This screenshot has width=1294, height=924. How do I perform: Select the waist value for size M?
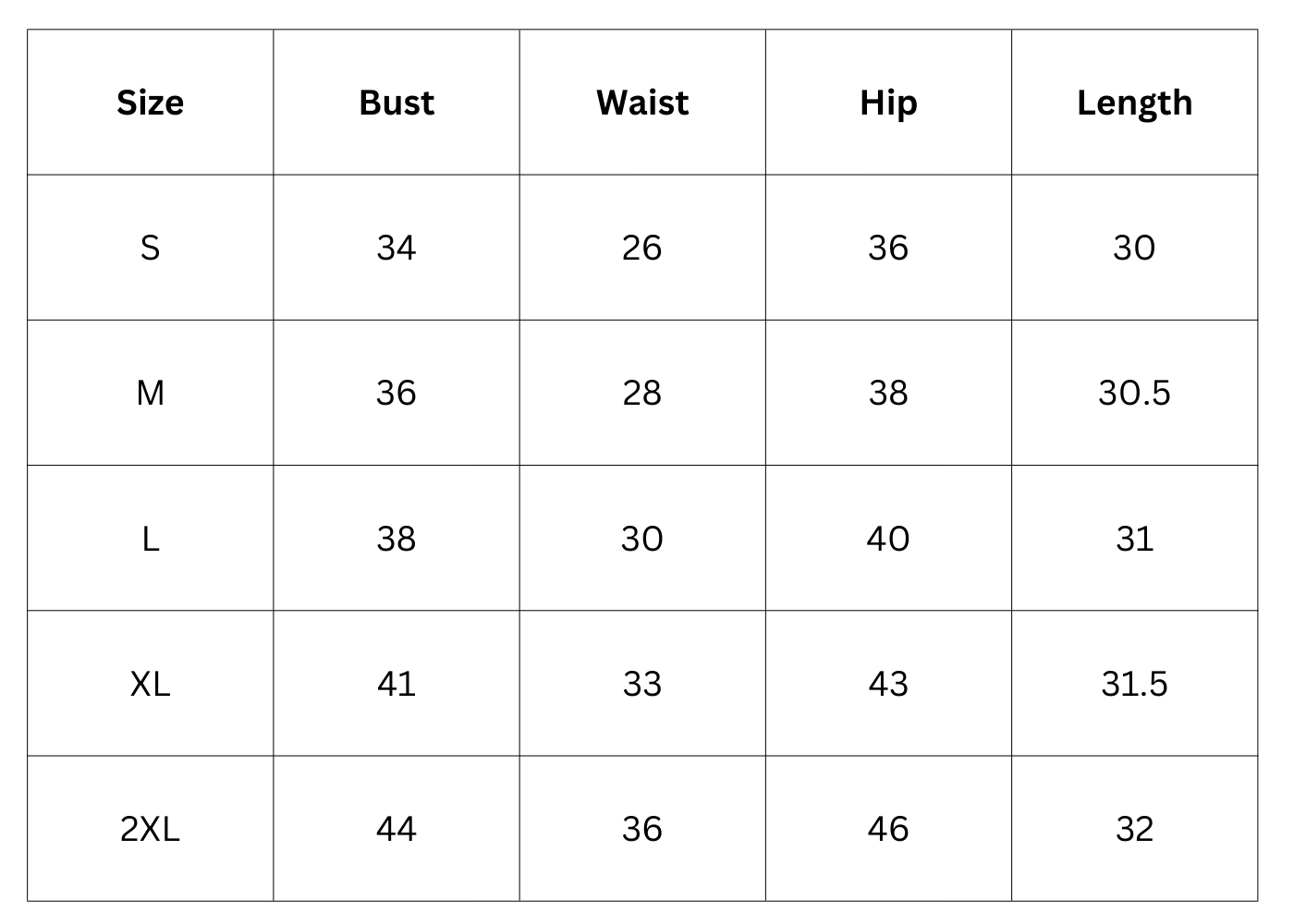(642, 393)
